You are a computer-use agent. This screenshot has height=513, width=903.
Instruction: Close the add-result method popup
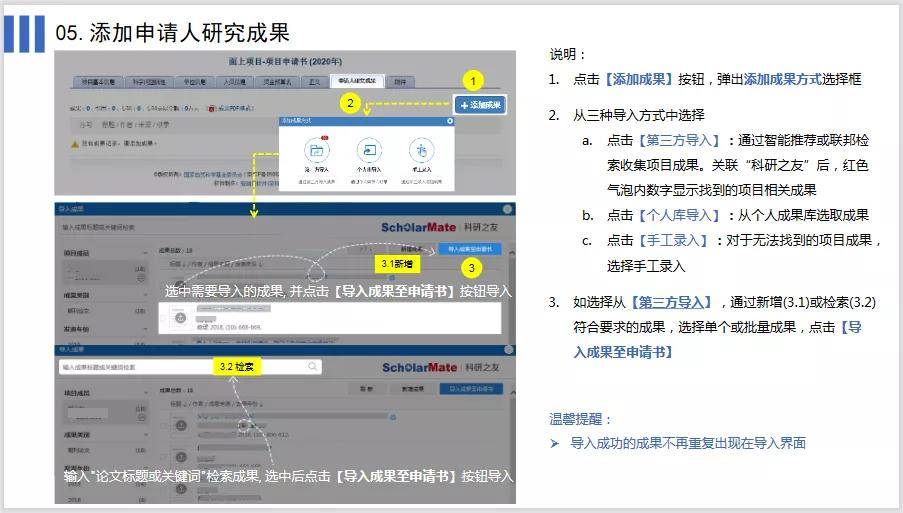click(x=450, y=121)
